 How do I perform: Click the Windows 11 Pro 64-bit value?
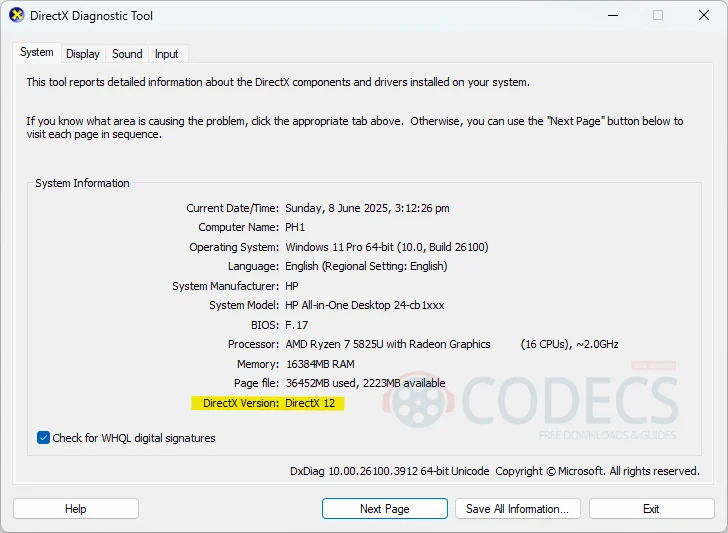[387, 247]
